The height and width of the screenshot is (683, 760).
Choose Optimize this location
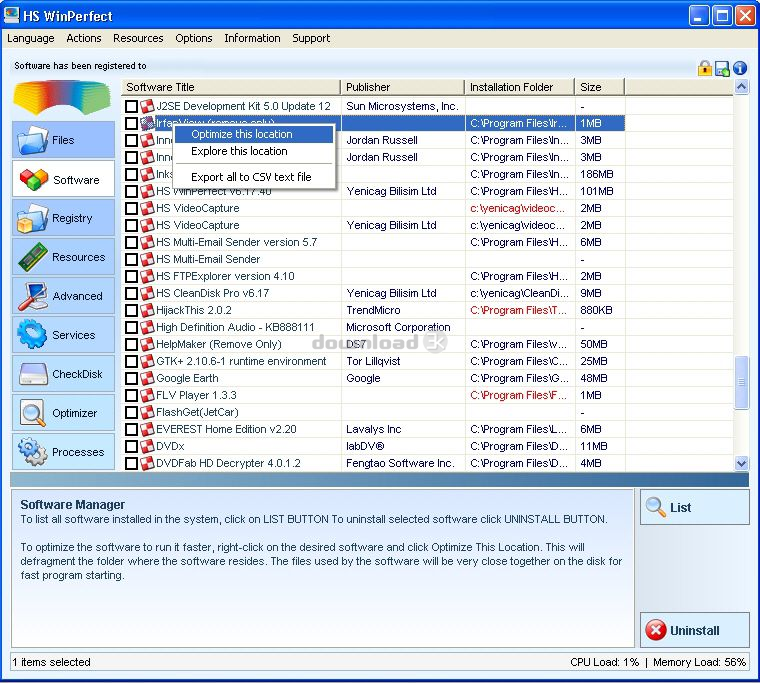click(x=254, y=134)
